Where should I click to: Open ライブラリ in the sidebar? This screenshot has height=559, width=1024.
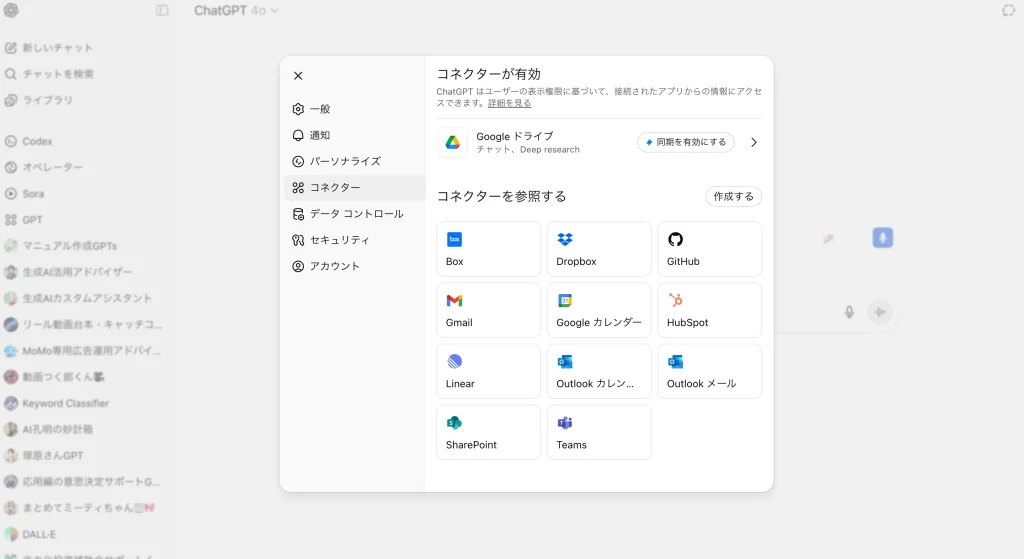pos(39,100)
